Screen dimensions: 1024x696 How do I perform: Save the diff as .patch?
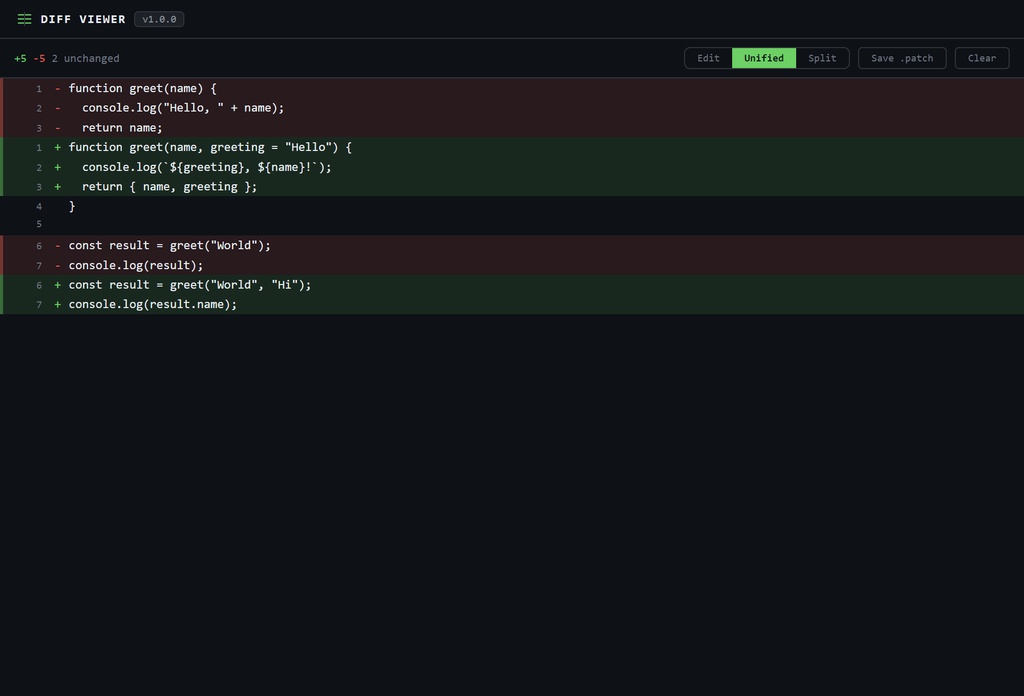click(902, 58)
